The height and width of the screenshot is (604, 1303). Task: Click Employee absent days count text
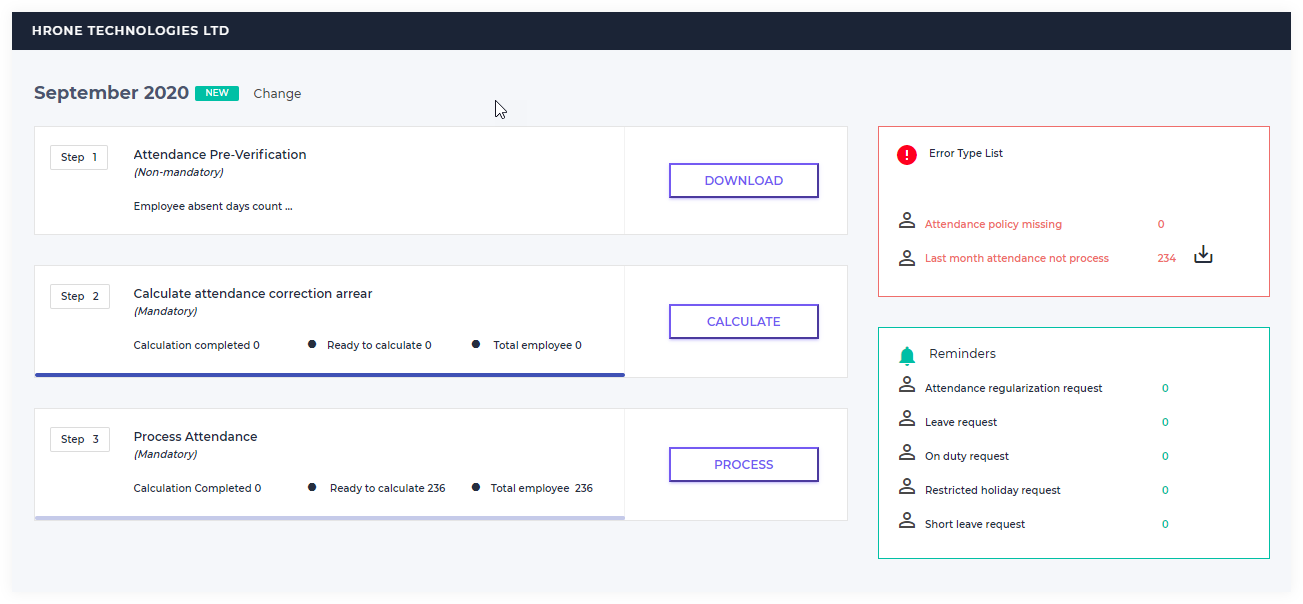213,207
